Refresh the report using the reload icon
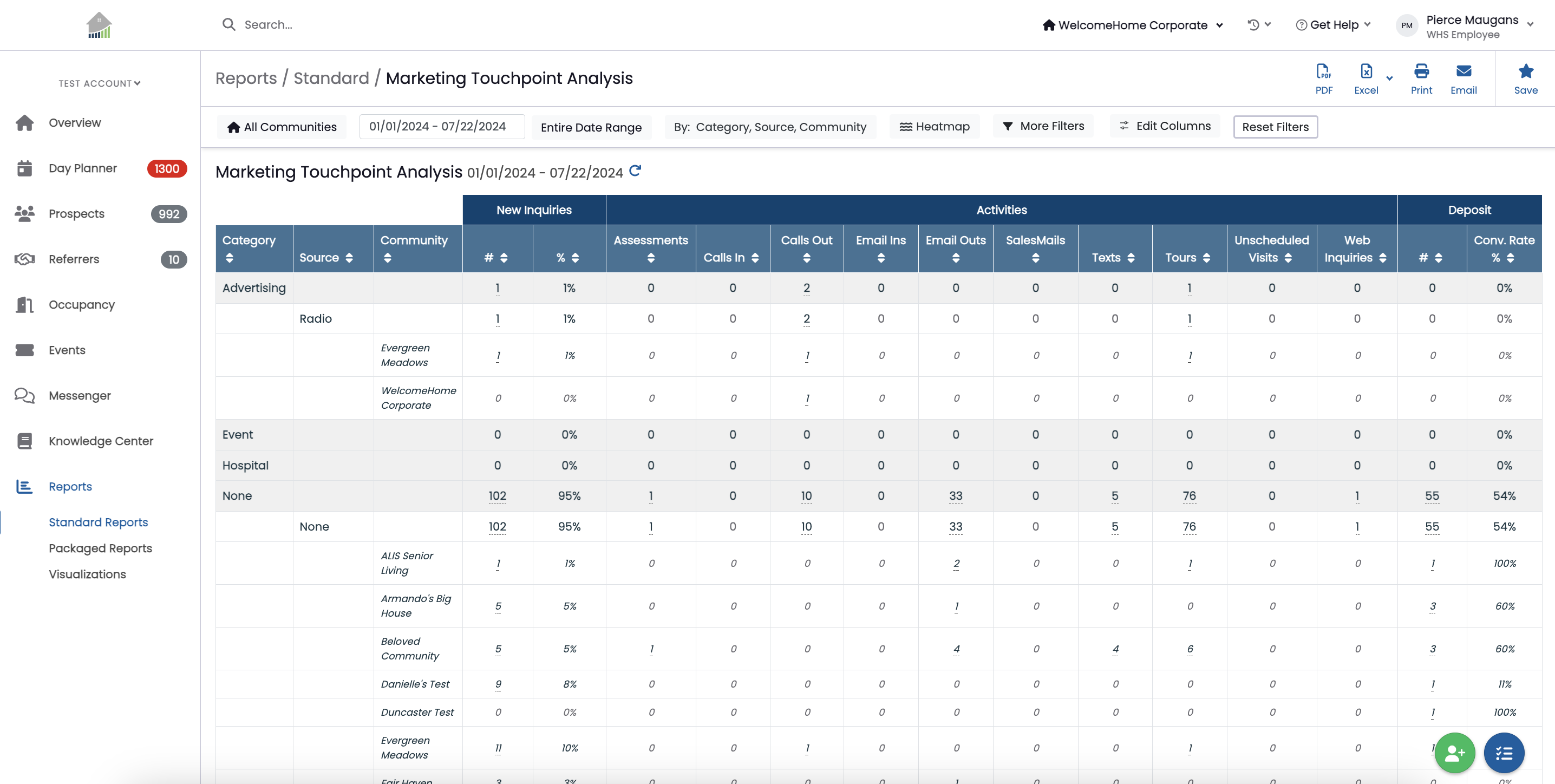This screenshot has height=784, width=1555. (x=635, y=171)
